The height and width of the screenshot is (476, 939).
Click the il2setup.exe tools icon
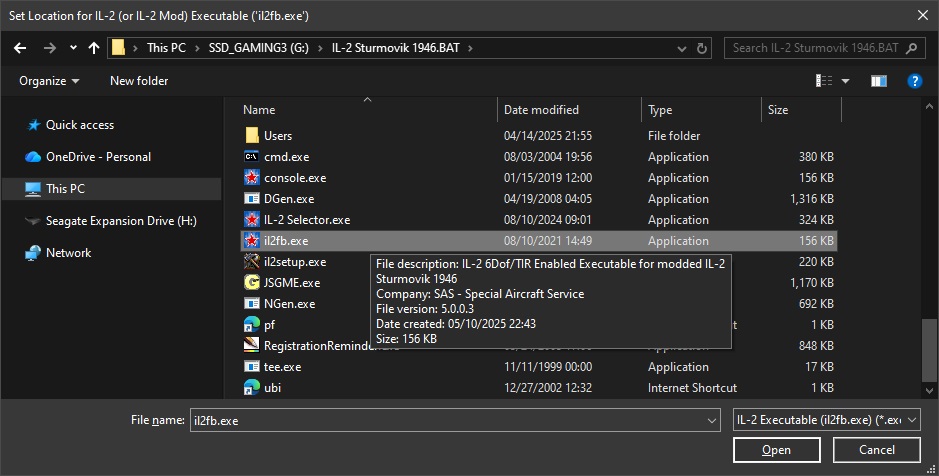pyautogui.click(x=252, y=262)
